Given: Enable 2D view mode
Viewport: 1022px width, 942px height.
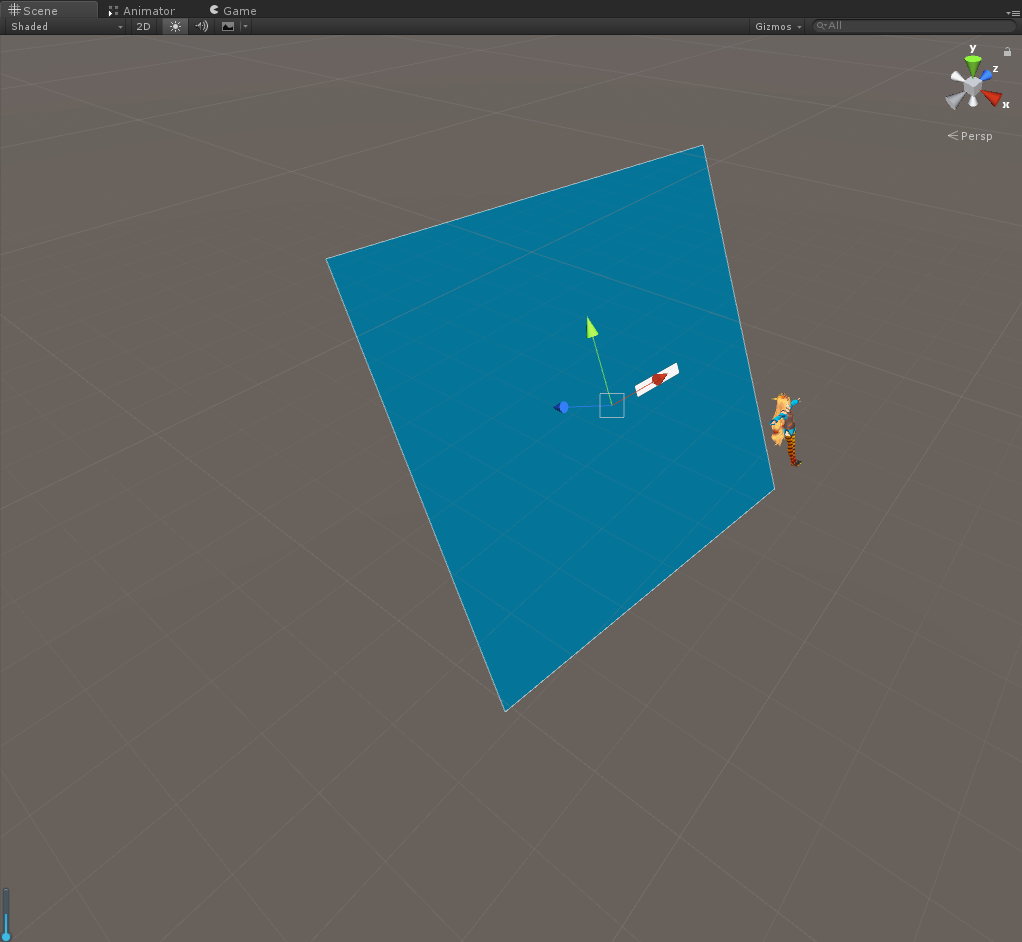Looking at the screenshot, I should [x=143, y=26].
